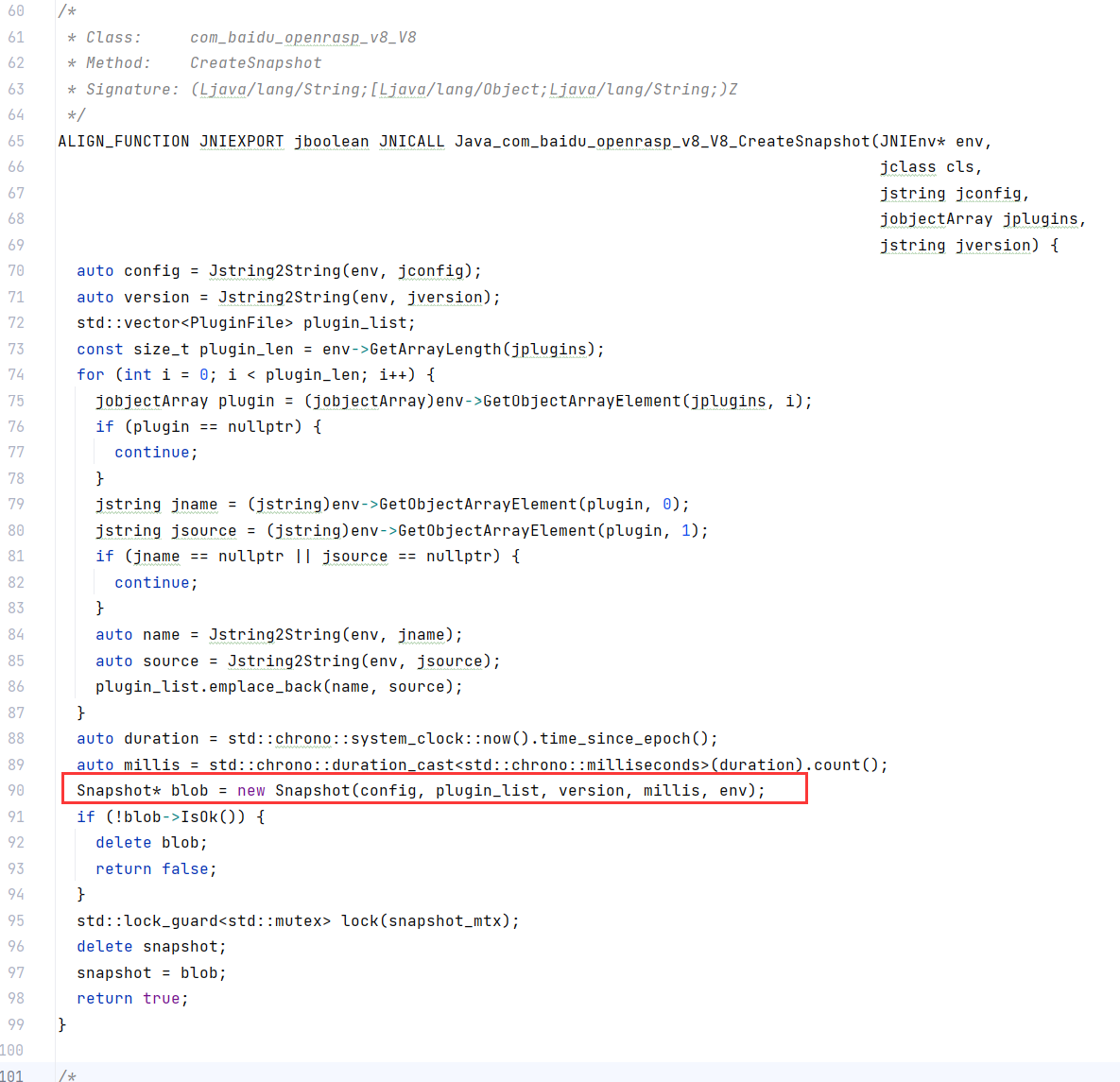Click 'if (plugin == nullptr)' line
This screenshot has height=1082, width=1120.
[x=209, y=427]
